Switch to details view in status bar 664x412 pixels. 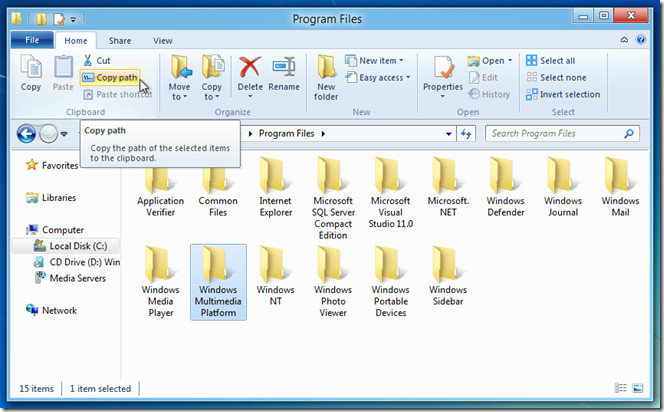(621, 387)
